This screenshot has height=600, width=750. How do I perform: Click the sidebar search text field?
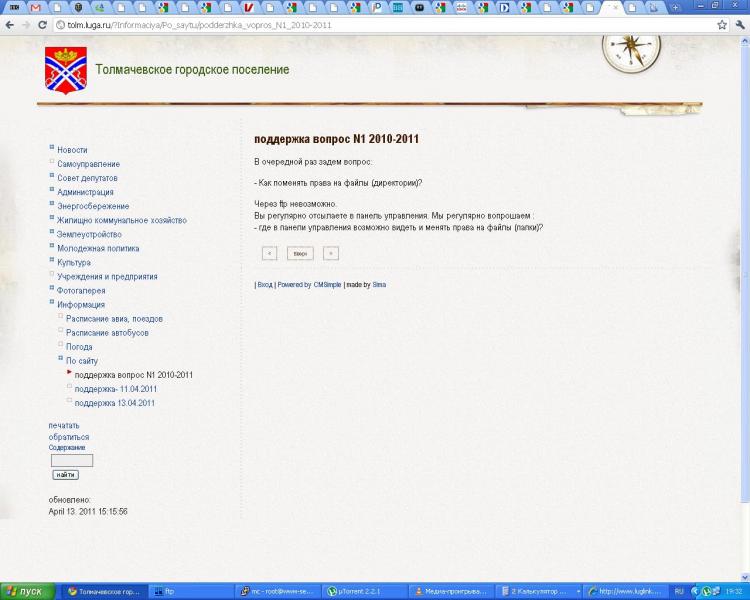click(x=71, y=461)
